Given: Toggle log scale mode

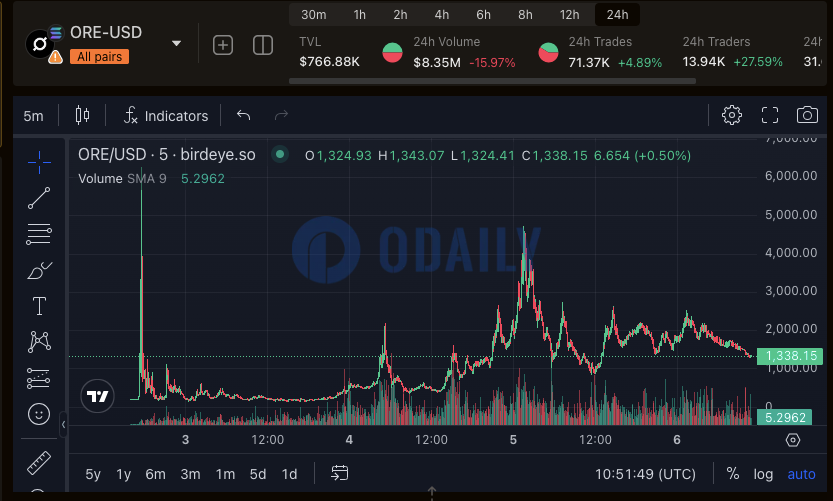Looking at the screenshot, I should coord(763,474).
